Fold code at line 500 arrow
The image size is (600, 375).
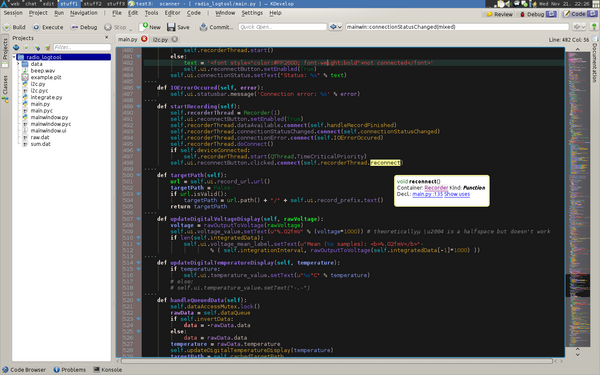pyautogui.click(x=139, y=175)
